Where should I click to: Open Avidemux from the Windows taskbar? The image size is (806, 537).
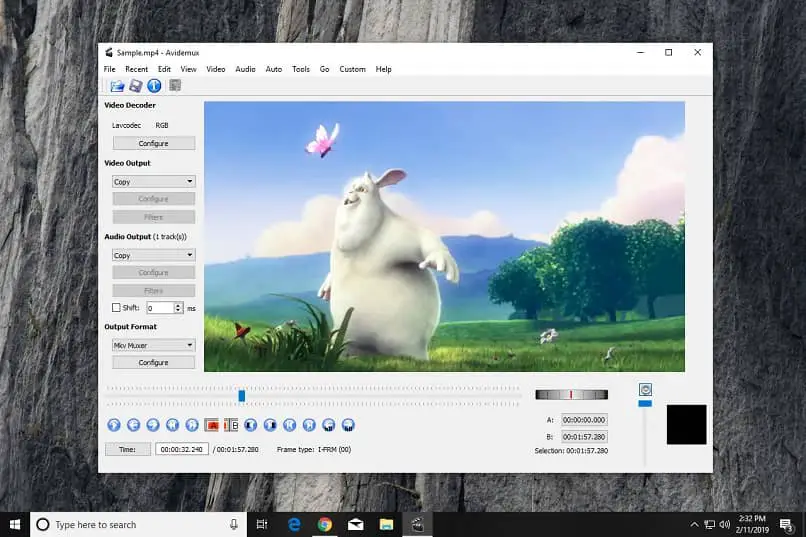click(x=417, y=524)
